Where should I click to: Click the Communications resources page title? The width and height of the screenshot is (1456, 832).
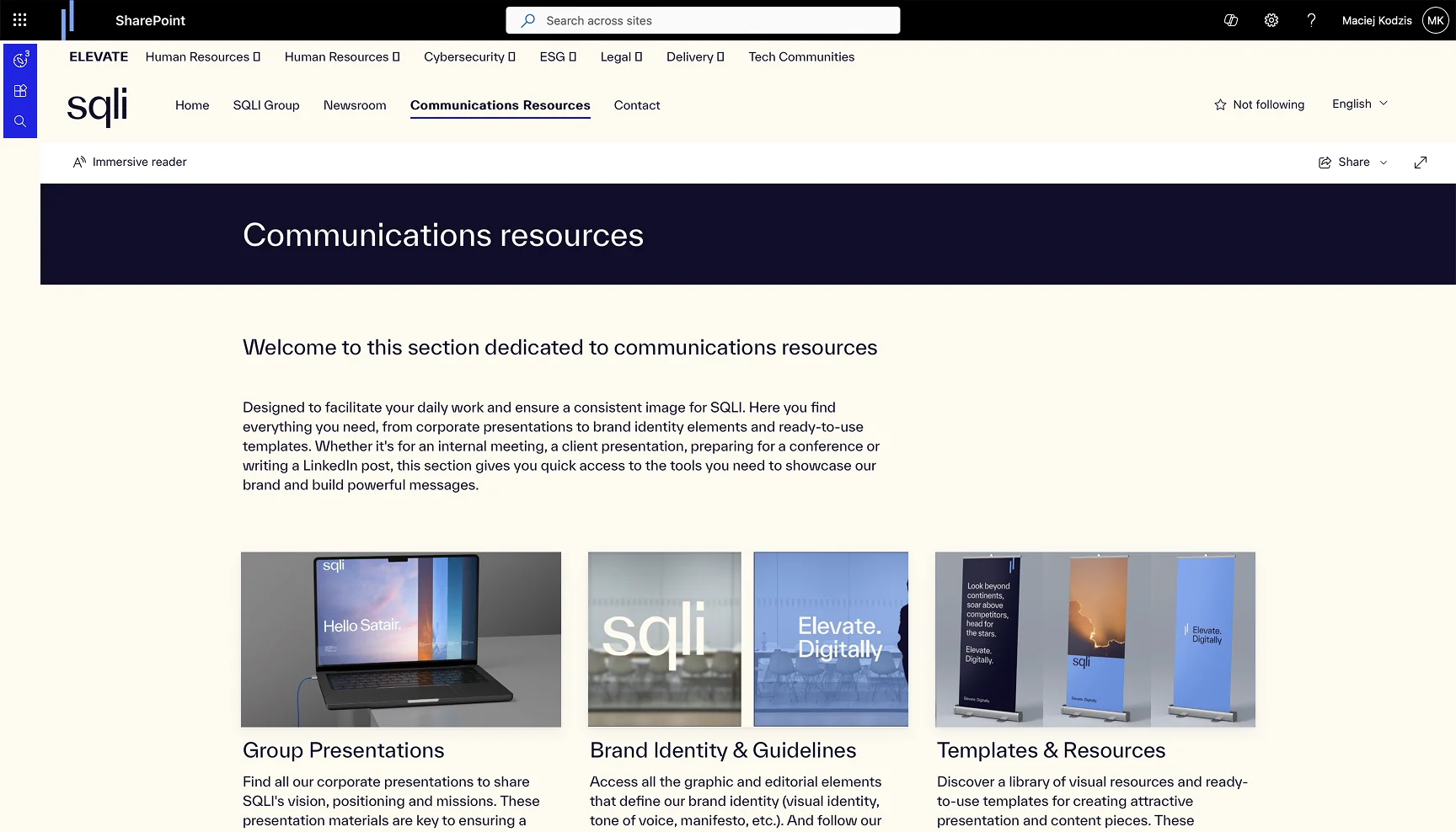[x=443, y=235]
